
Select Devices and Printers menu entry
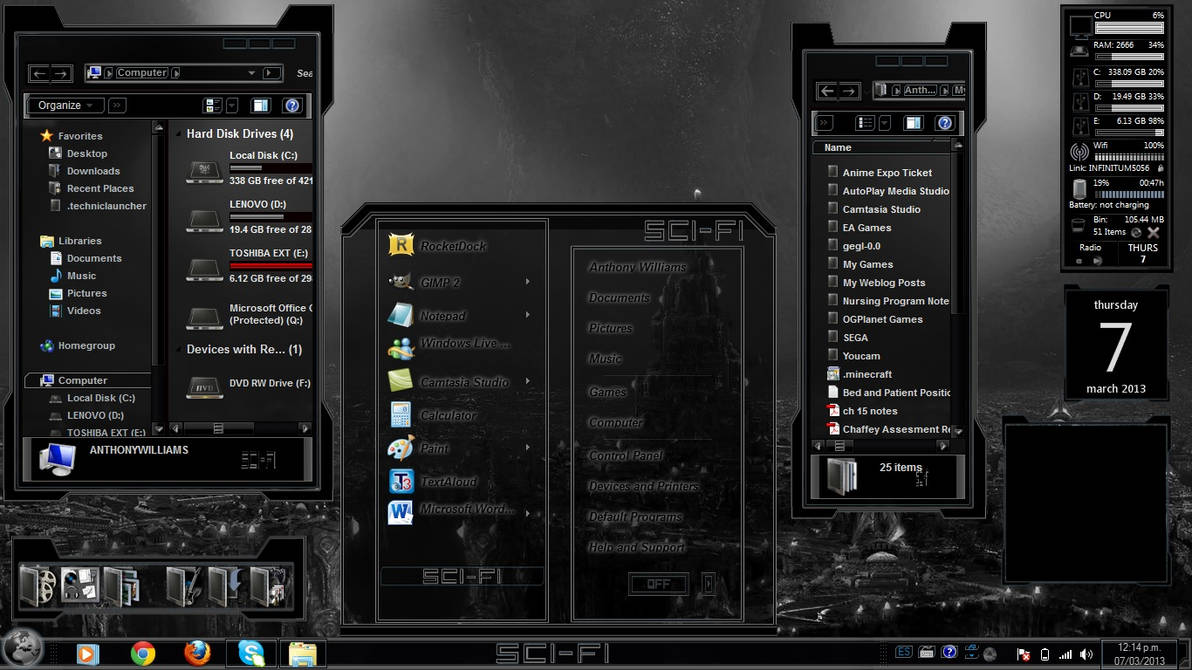pos(643,486)
